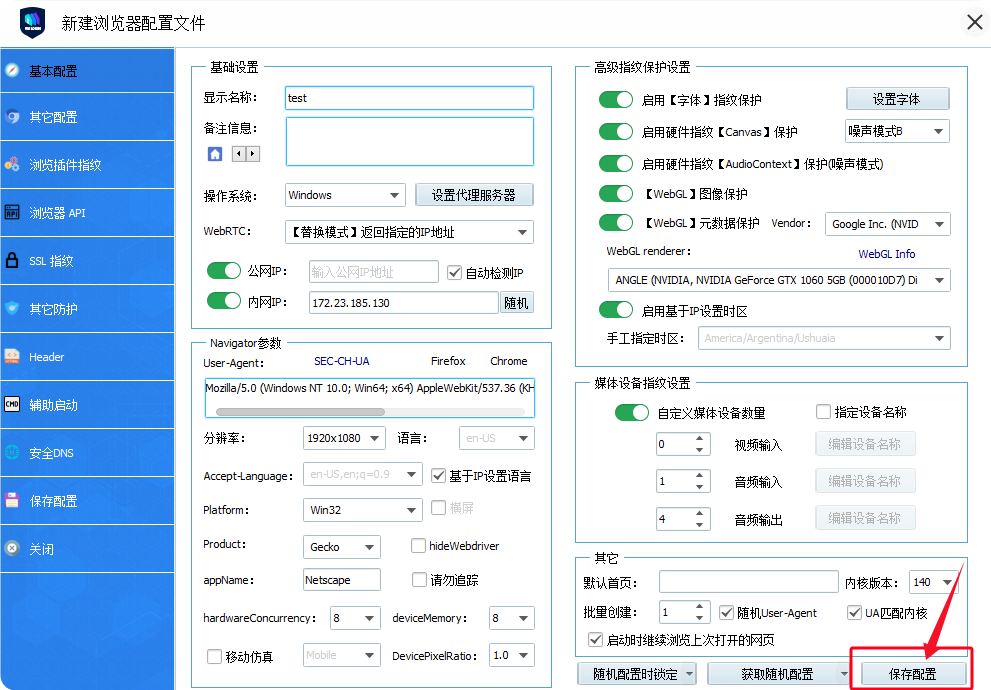Screen dimensions: 991x690
Task: Select 保存配置 in the left sidebar
Action: click(53, 501)
